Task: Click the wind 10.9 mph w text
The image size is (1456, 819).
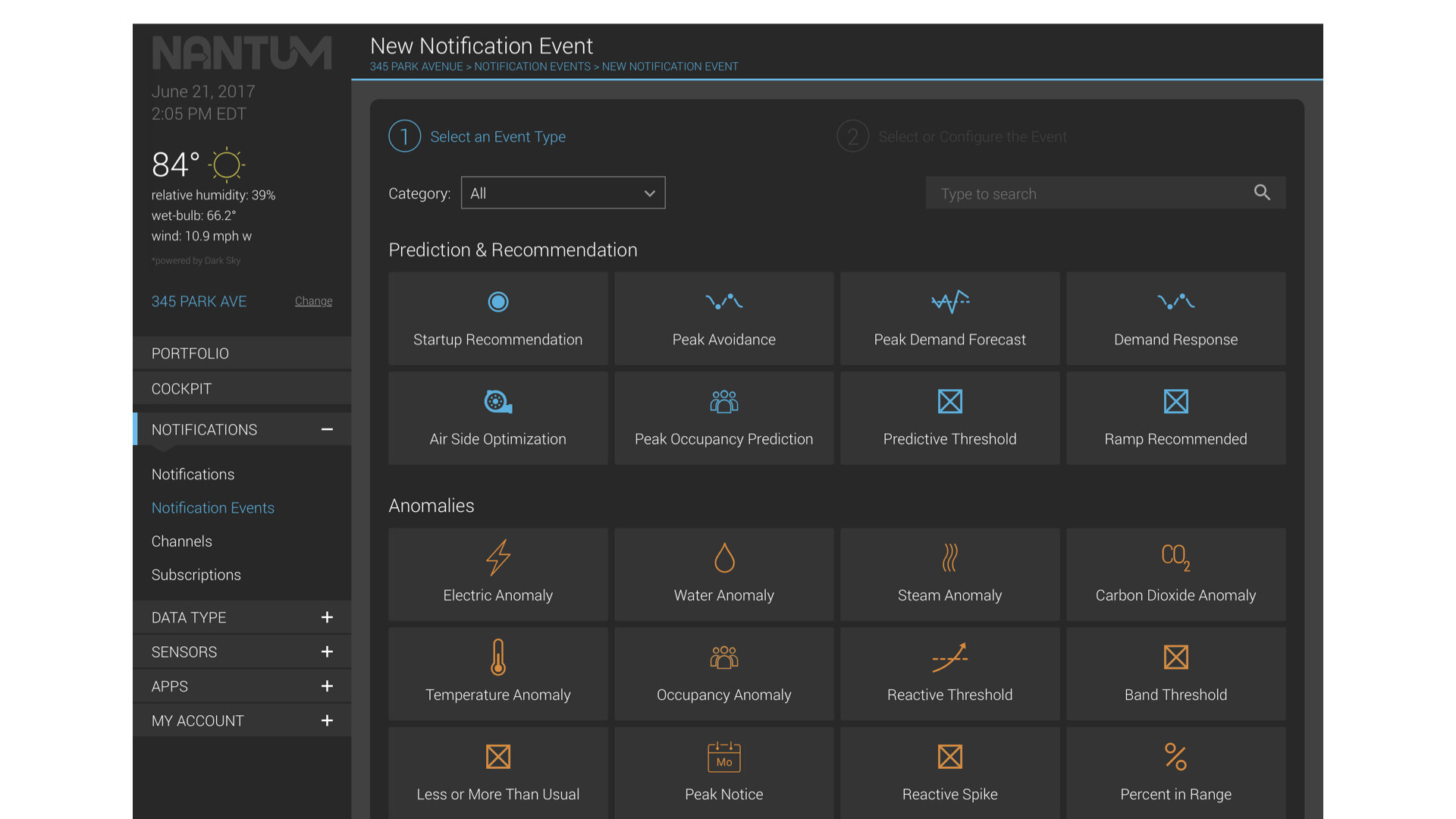Action: pyautogui.click(x=202, y=236)
